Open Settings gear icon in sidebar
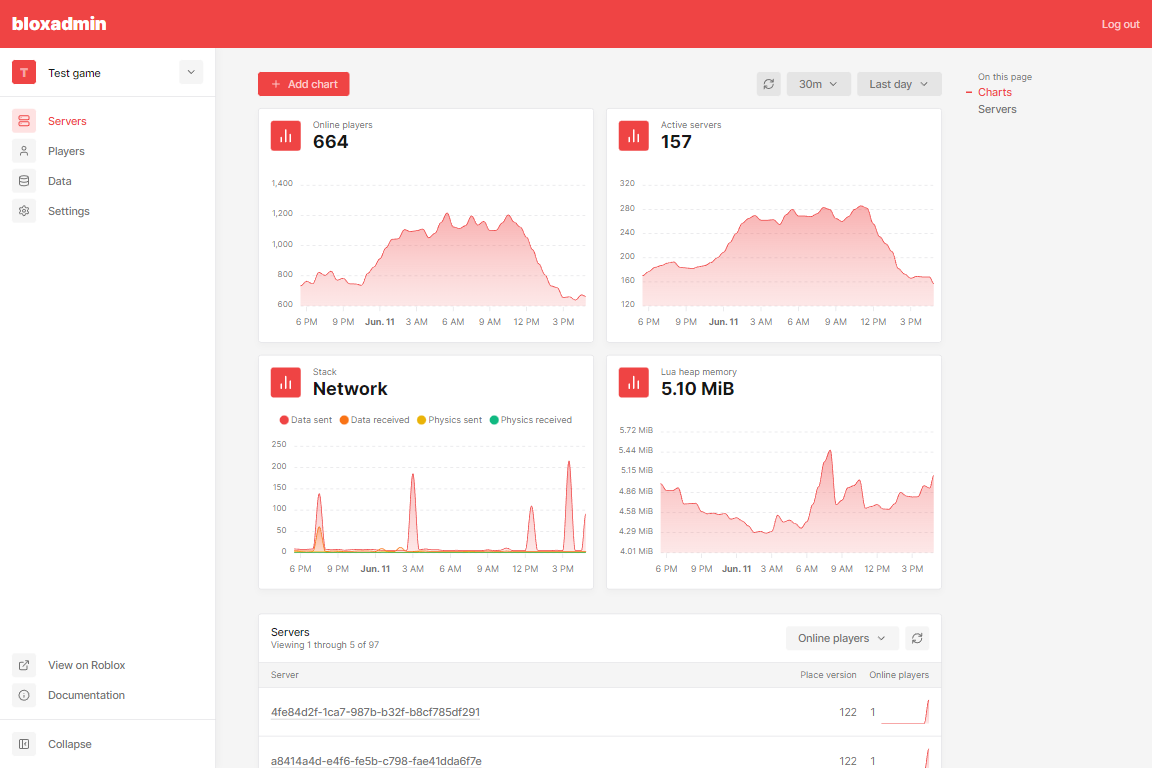This screenshot has height=768, width=1152. 24,211
